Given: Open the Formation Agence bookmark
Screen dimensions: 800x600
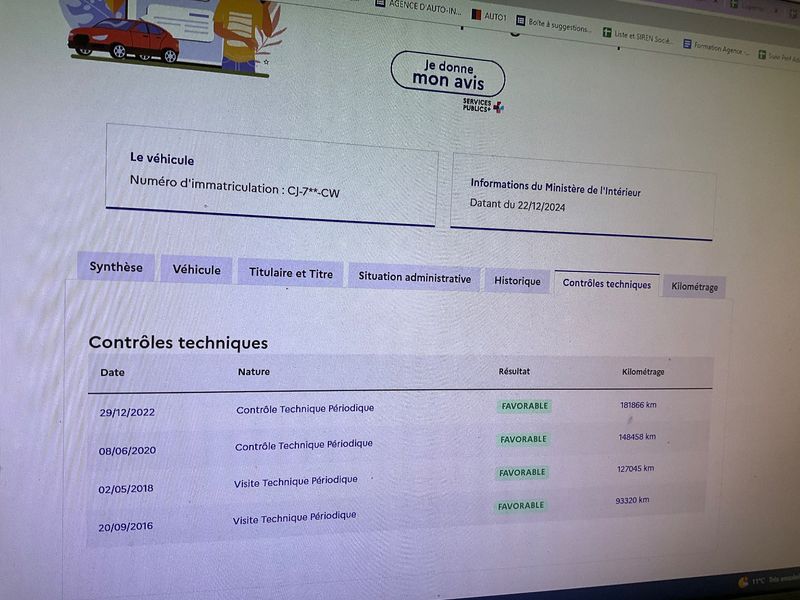Looking at the screenshot, I should click(716, 47).
